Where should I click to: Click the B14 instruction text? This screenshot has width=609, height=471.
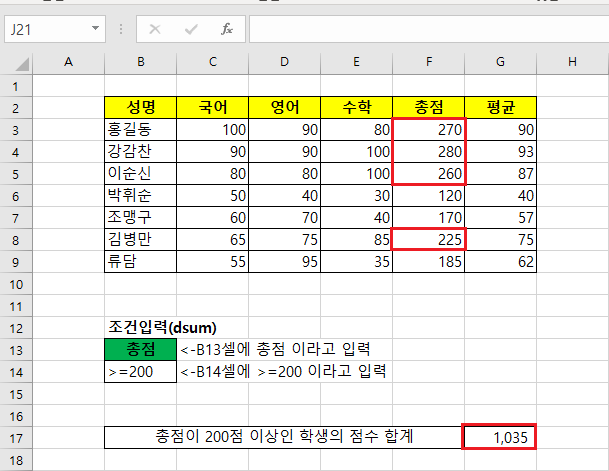283,372
